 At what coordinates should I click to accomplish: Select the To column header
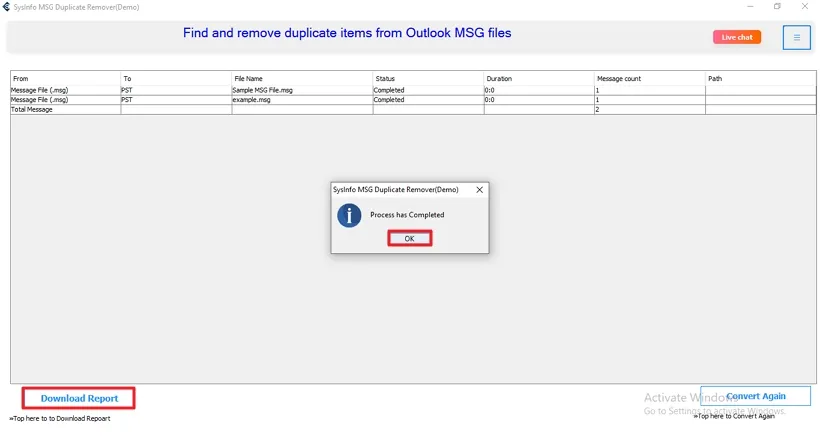(176, 78)
